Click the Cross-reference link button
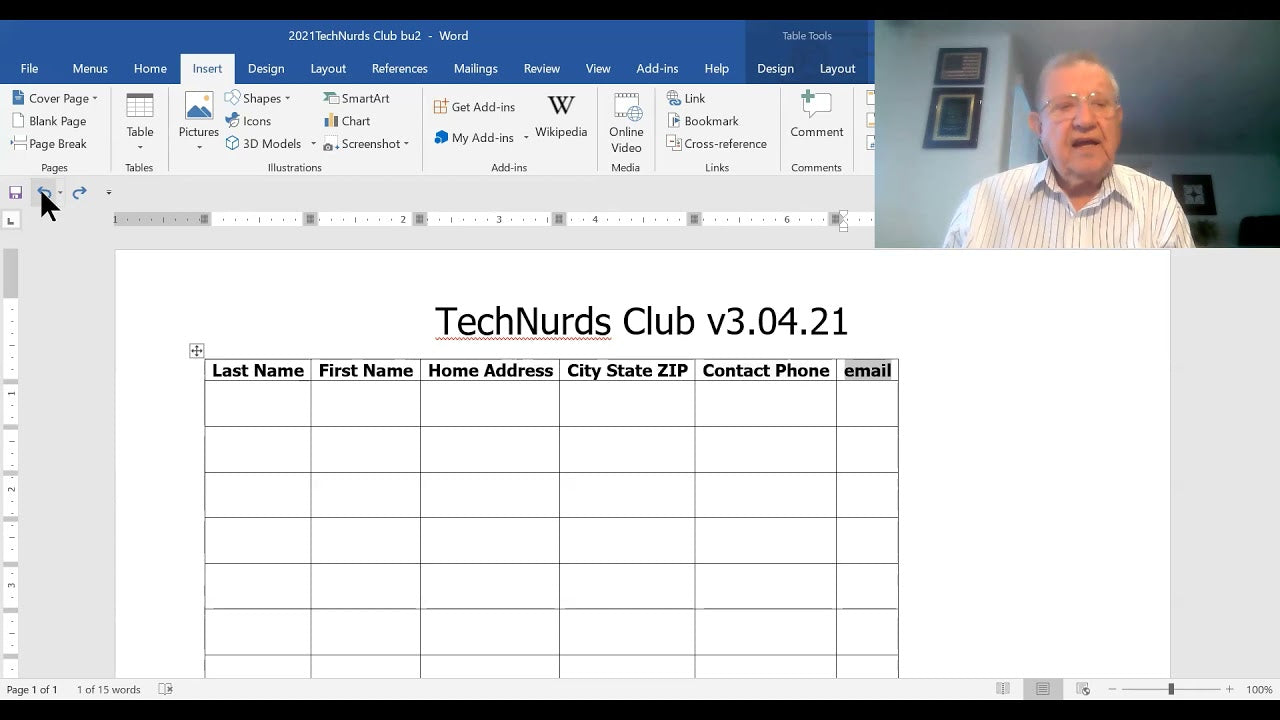 tap(717, 144)
